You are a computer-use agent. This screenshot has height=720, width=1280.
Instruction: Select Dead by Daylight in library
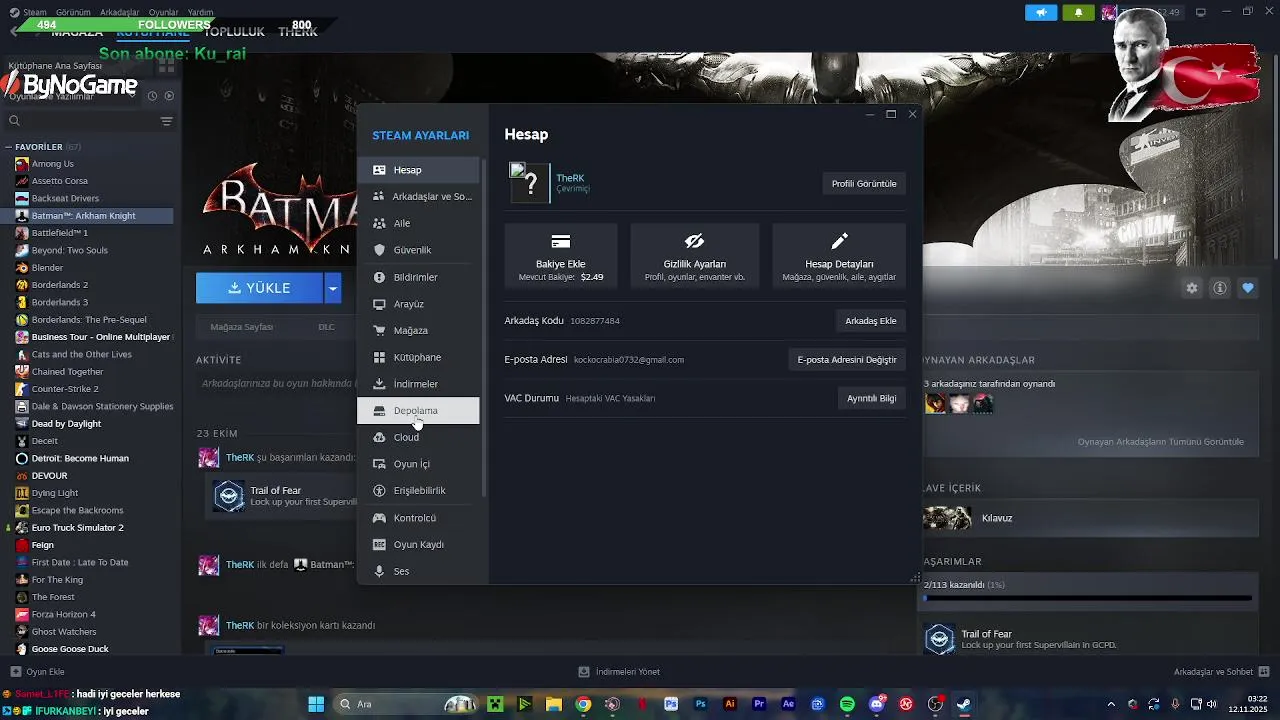(66, 424)
